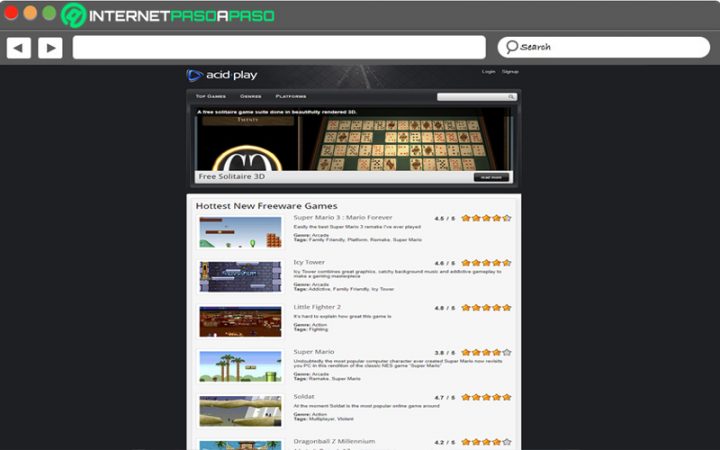Viewport: 720px width, 450px height.
Task: Click the read more button on banner
Action: [491, 177]
